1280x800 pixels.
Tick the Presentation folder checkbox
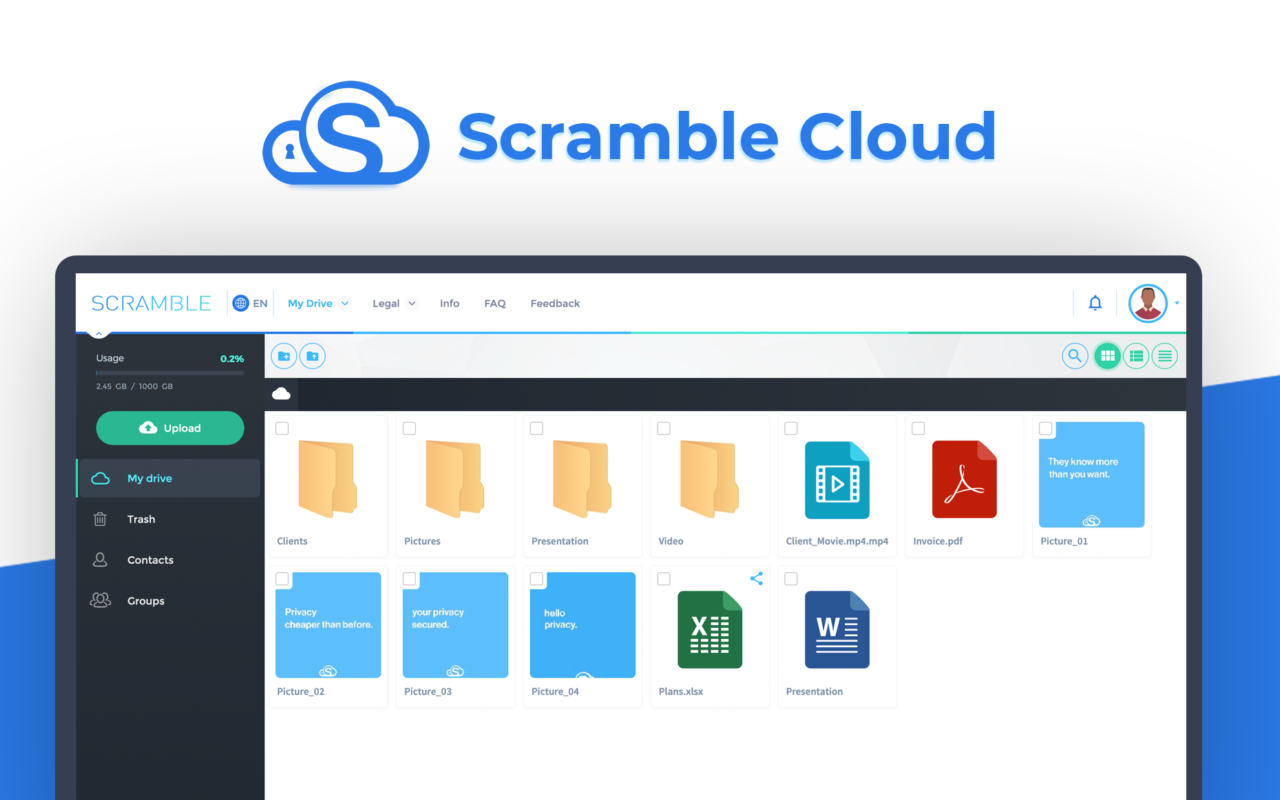pos(536,428)
